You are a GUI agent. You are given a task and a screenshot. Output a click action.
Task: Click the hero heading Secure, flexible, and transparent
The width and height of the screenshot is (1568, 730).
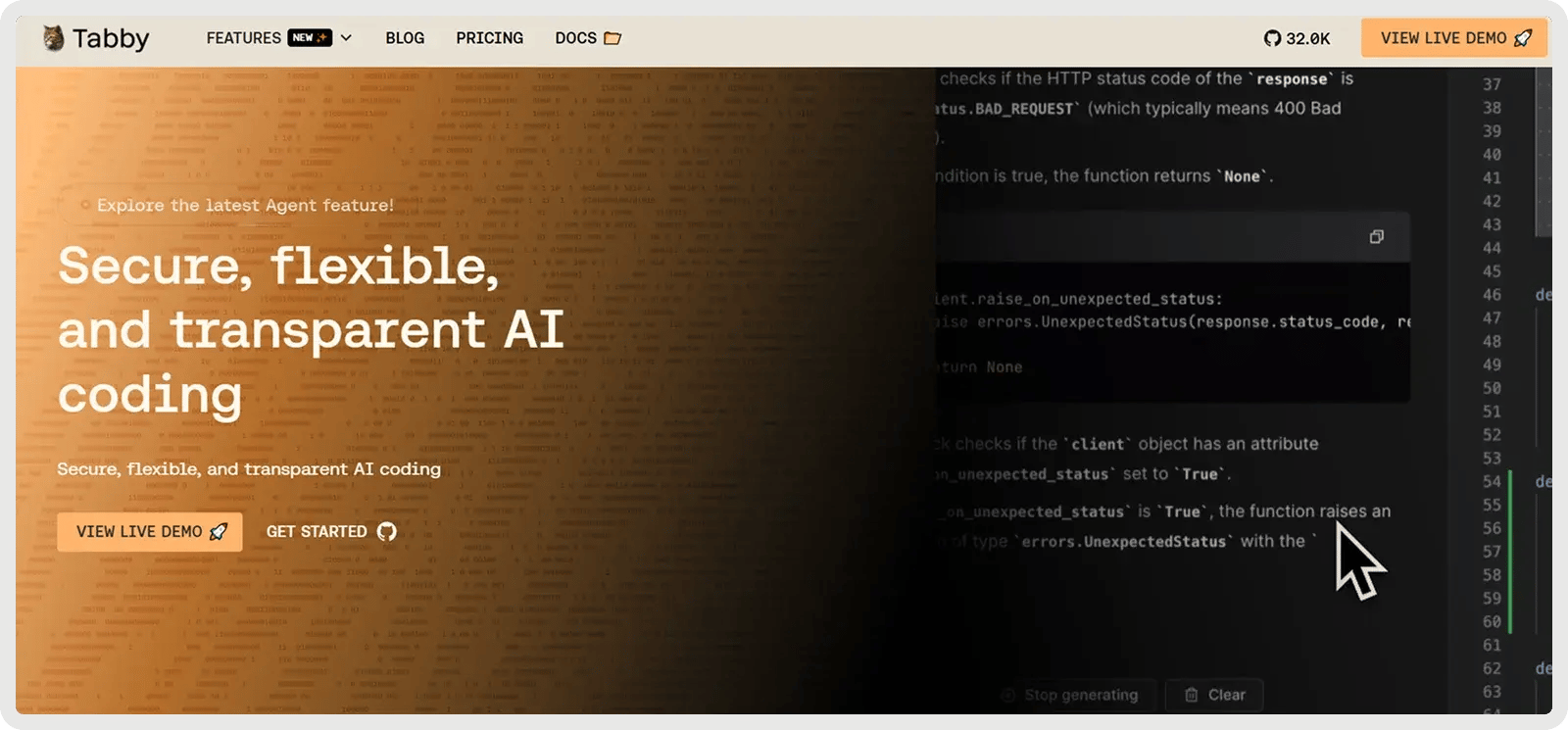click(311, 330)
